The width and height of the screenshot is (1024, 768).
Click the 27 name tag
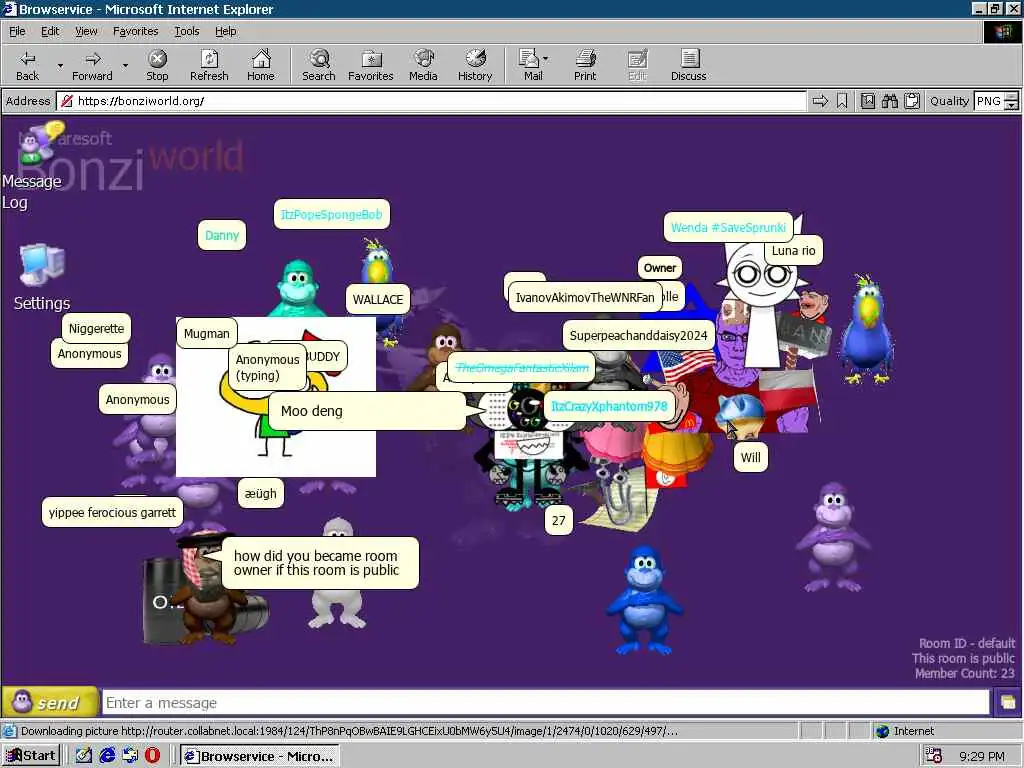tap(558, 520)
